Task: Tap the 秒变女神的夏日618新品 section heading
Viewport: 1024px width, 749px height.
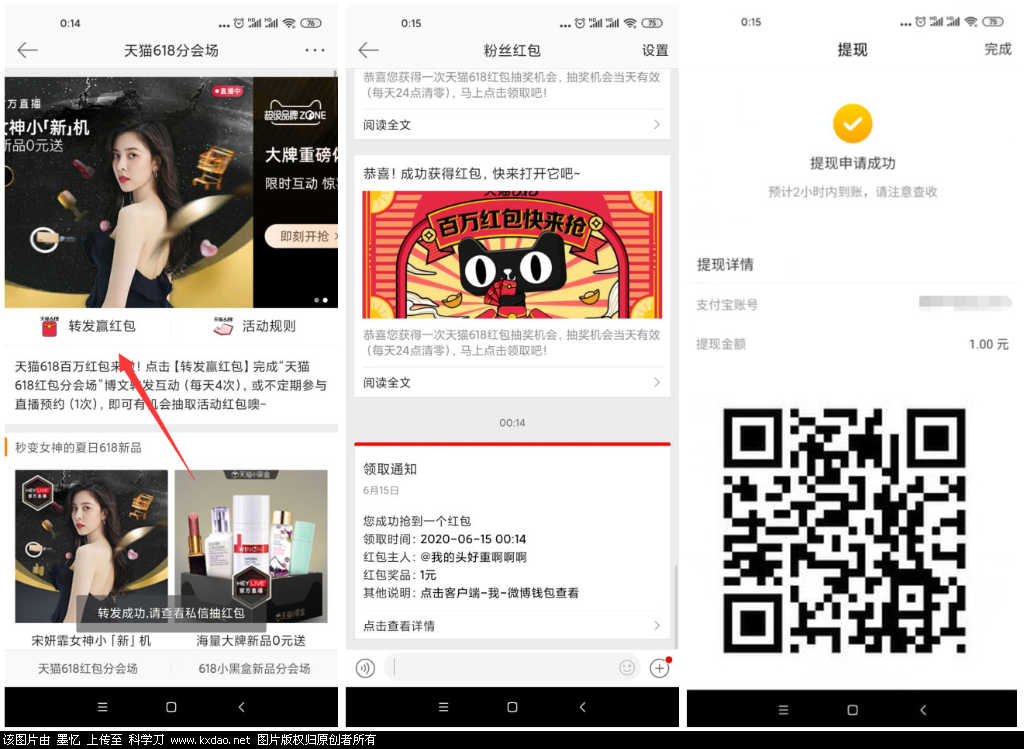Action: point(78,447)
